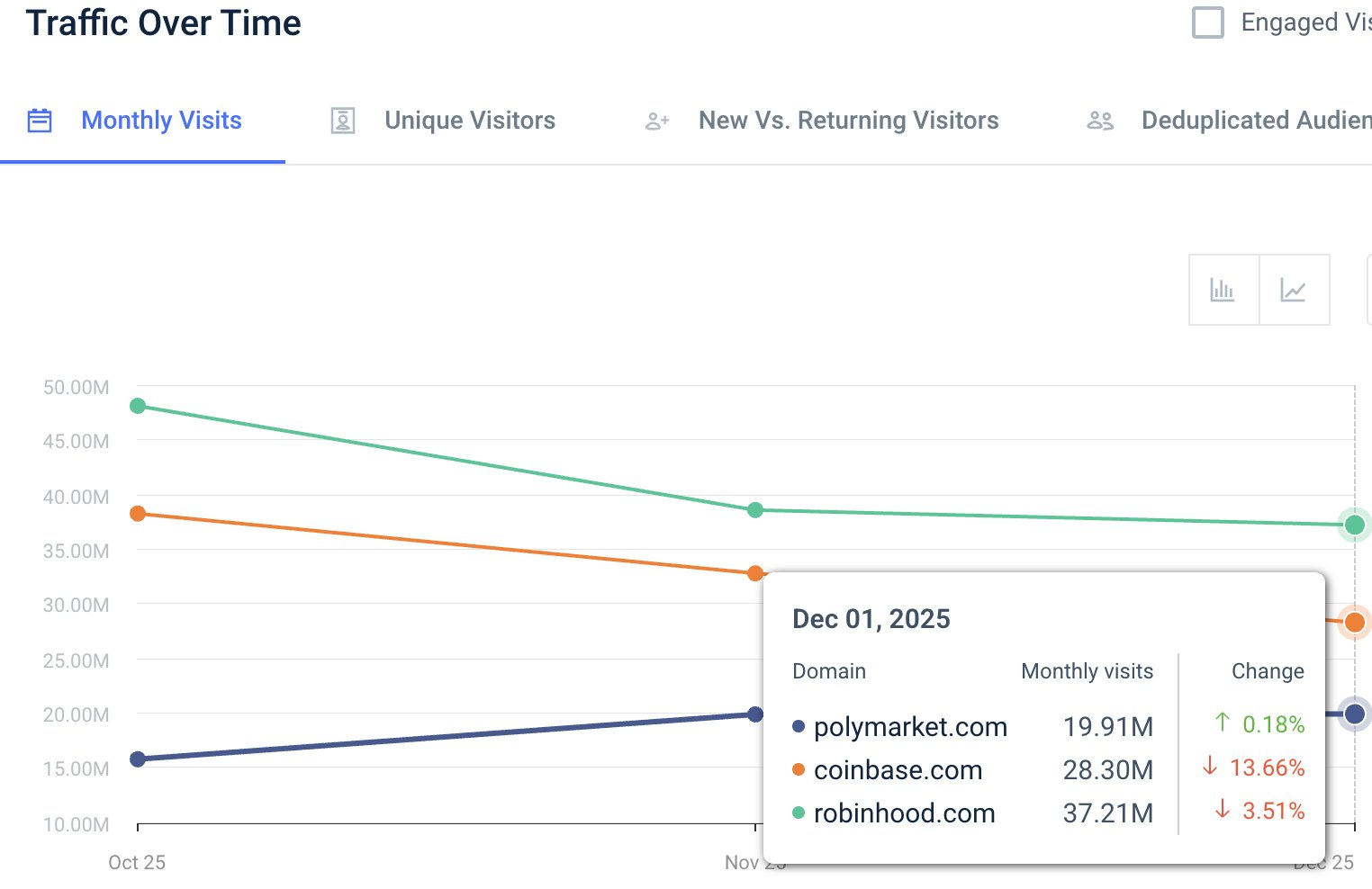This screenshot has height=889, width=1372.
Task: Click coinbase.com October data point
Action: 138,514
